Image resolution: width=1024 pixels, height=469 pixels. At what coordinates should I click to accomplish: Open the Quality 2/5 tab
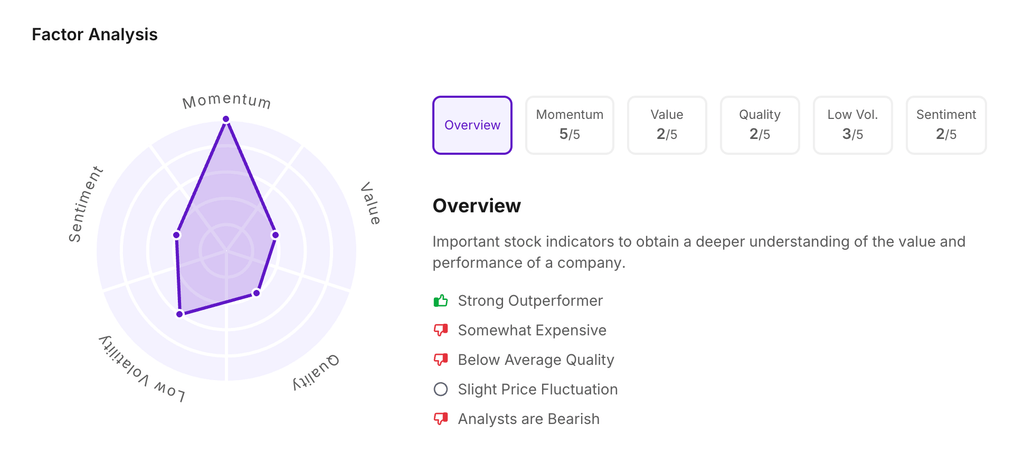coord(760,125)
